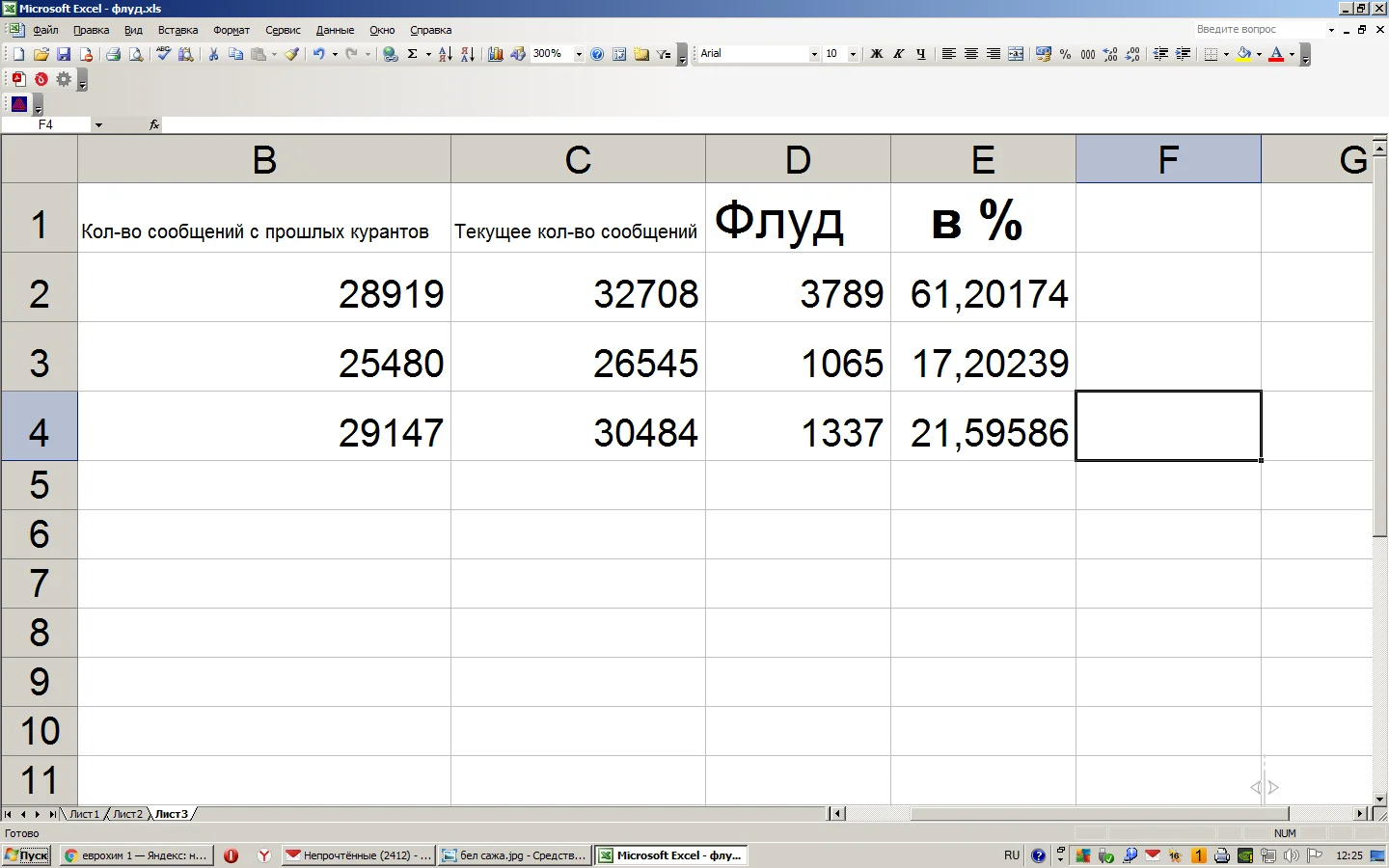This screenshot has height=868, width=1389.
Task: Switch to the Лист1 sheet tab
Action: [x=84, y=814]
